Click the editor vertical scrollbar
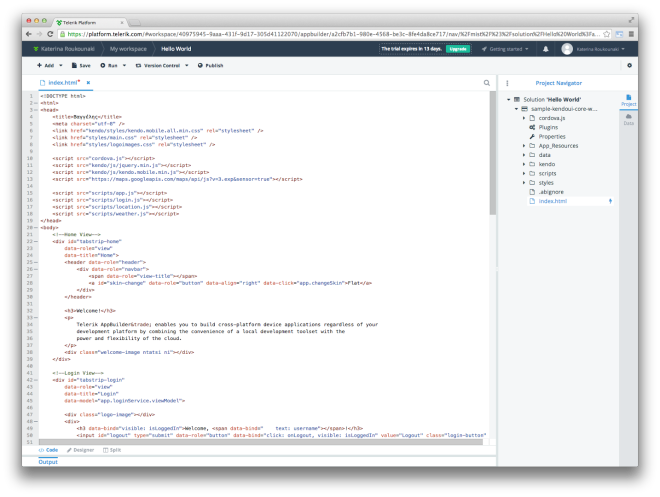Screen dimensions: 660x497 [492, 153]
